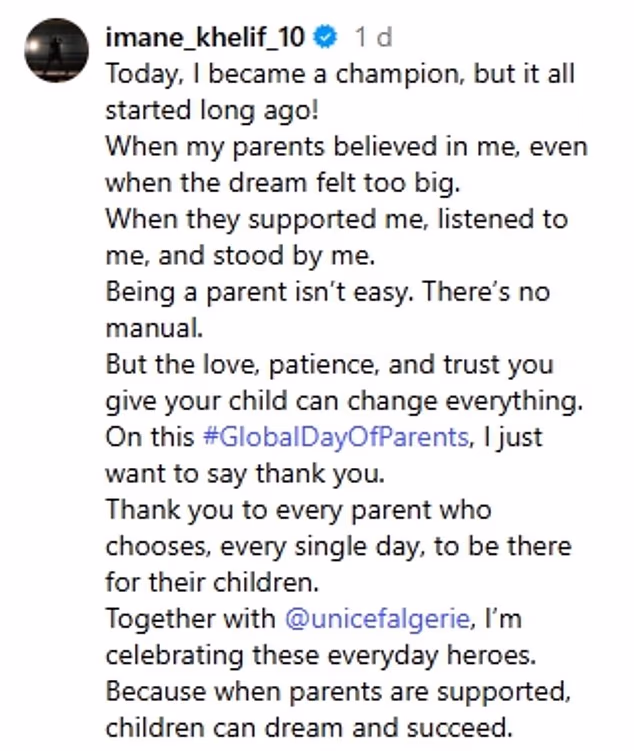Click the line 'When they supported me, listened to'
Screen dimensions: 634x751
pos(335,218)
